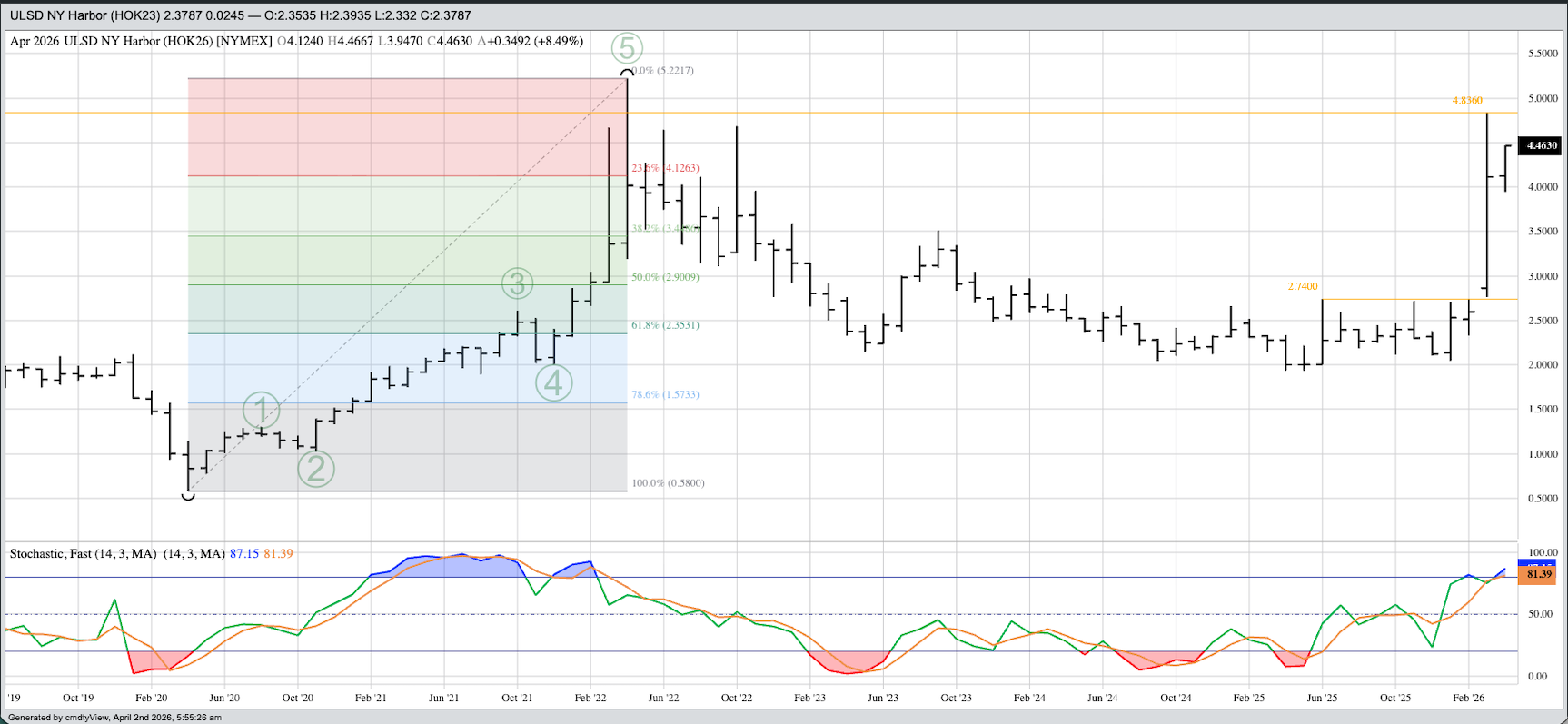
Task: Click the Apr 2026 ULSD NY Harbor title
Action: pos(141,41)
